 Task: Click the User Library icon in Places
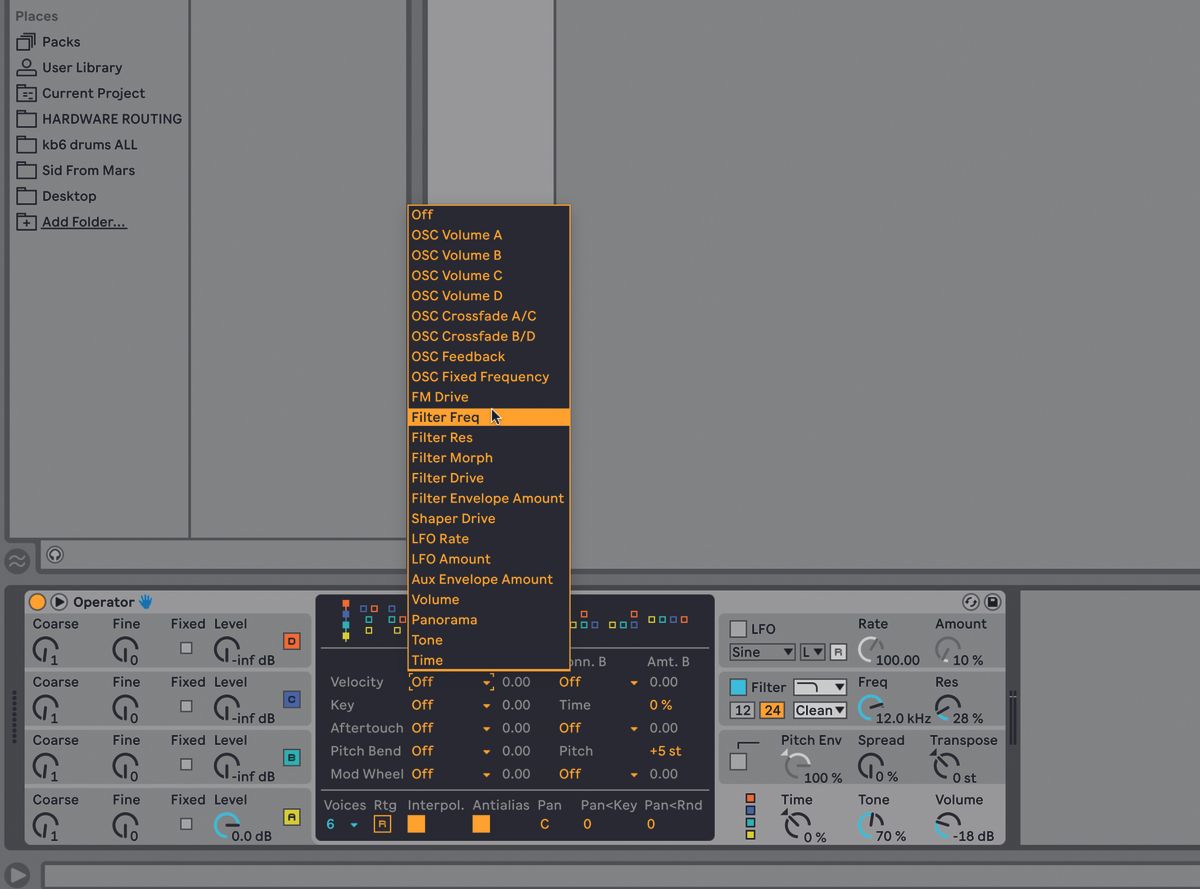[27, 67]
